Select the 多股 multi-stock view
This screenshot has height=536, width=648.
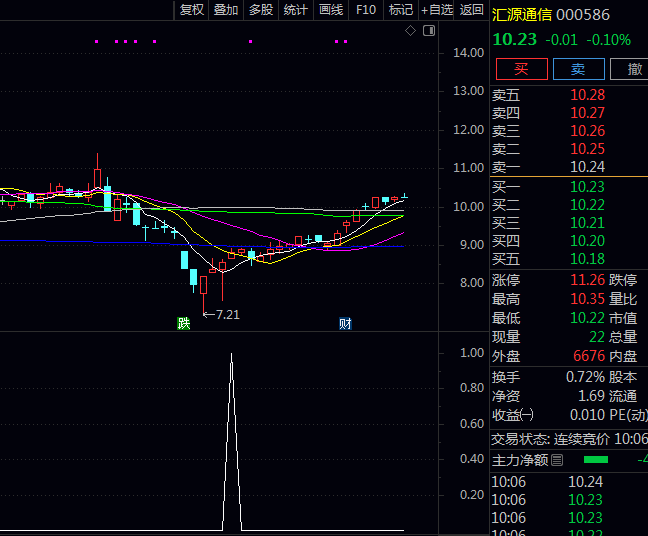pyautogui.click(x=261, y=10)
